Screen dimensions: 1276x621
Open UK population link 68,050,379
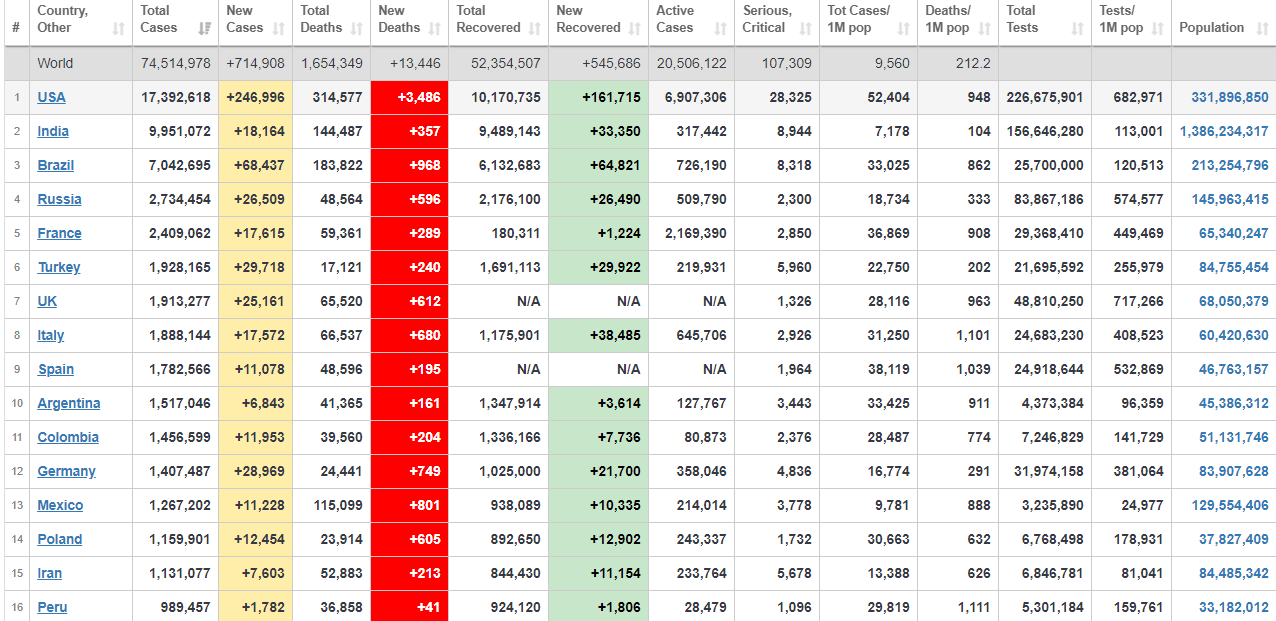(x=1234, y=301)
